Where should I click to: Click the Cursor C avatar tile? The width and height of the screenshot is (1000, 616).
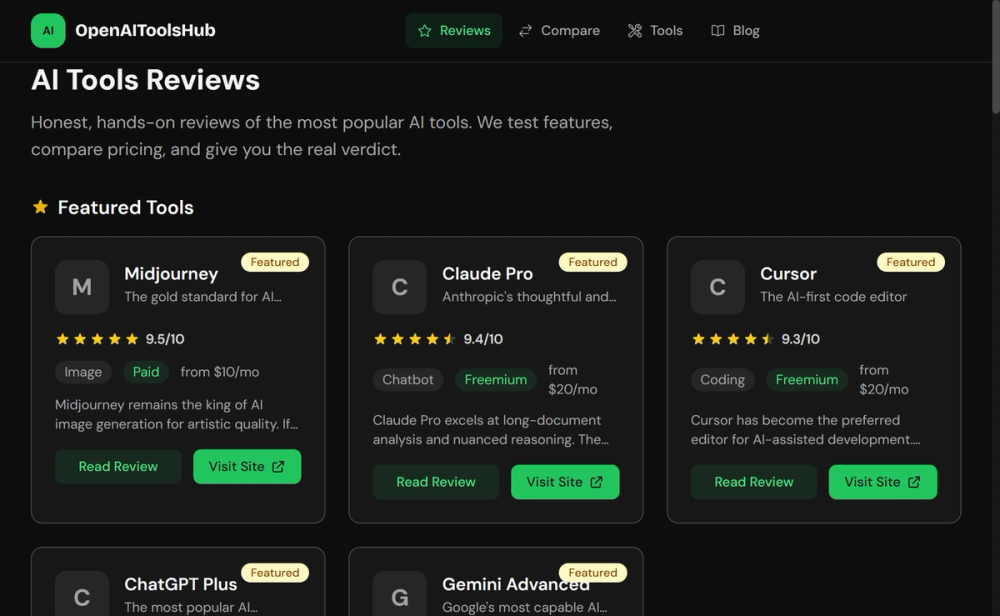click(x=717, y=287)
